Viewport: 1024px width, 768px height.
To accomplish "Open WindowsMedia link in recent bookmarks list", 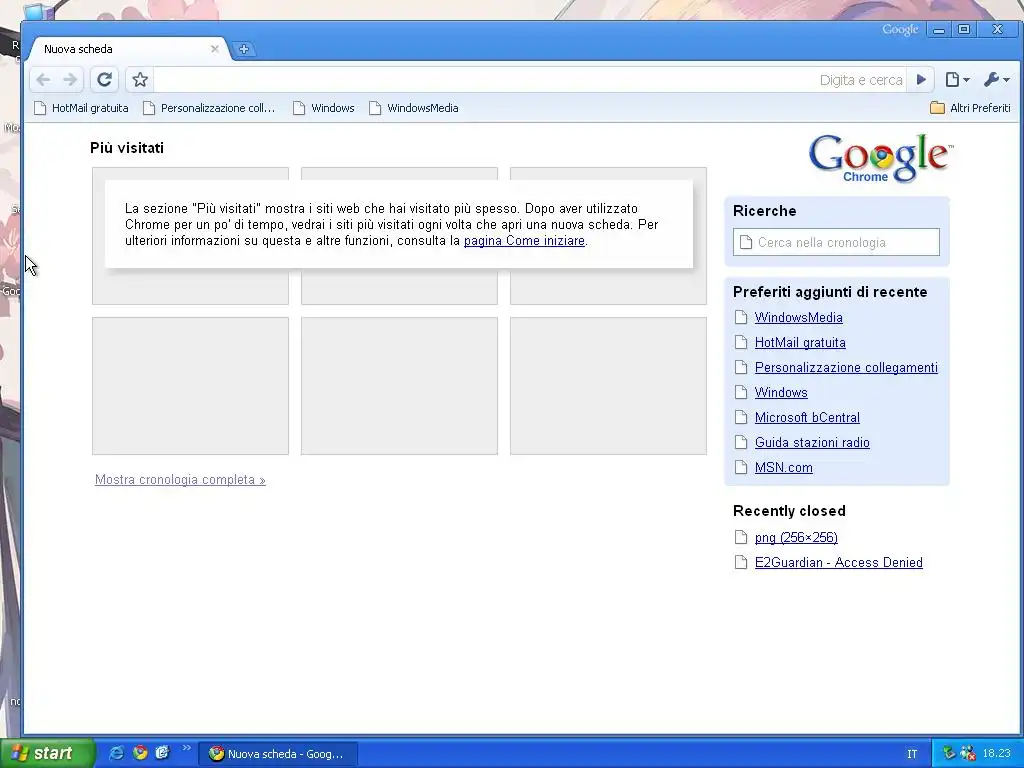I will pos(798,317).
